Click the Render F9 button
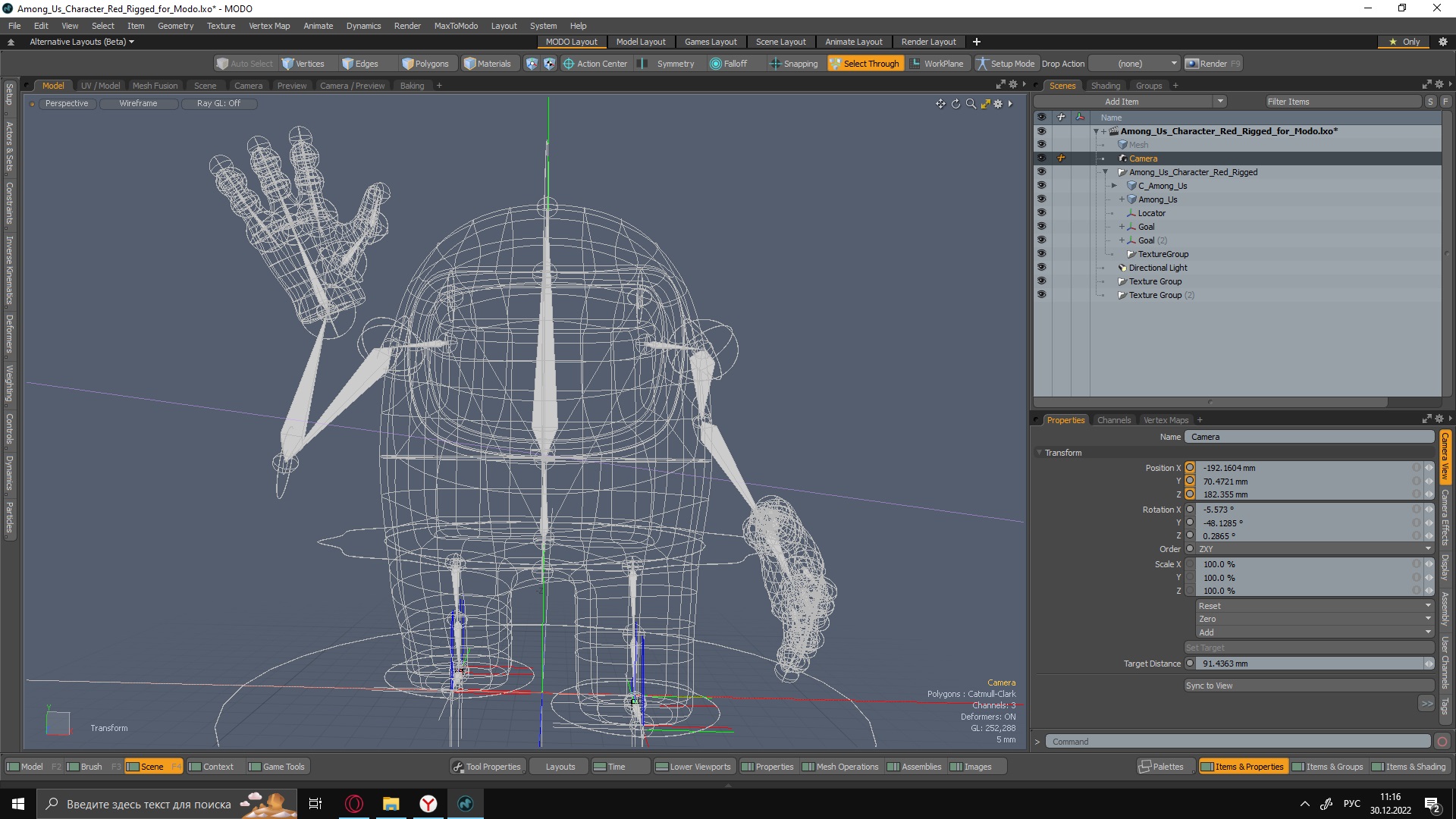 coord(1213,64)
